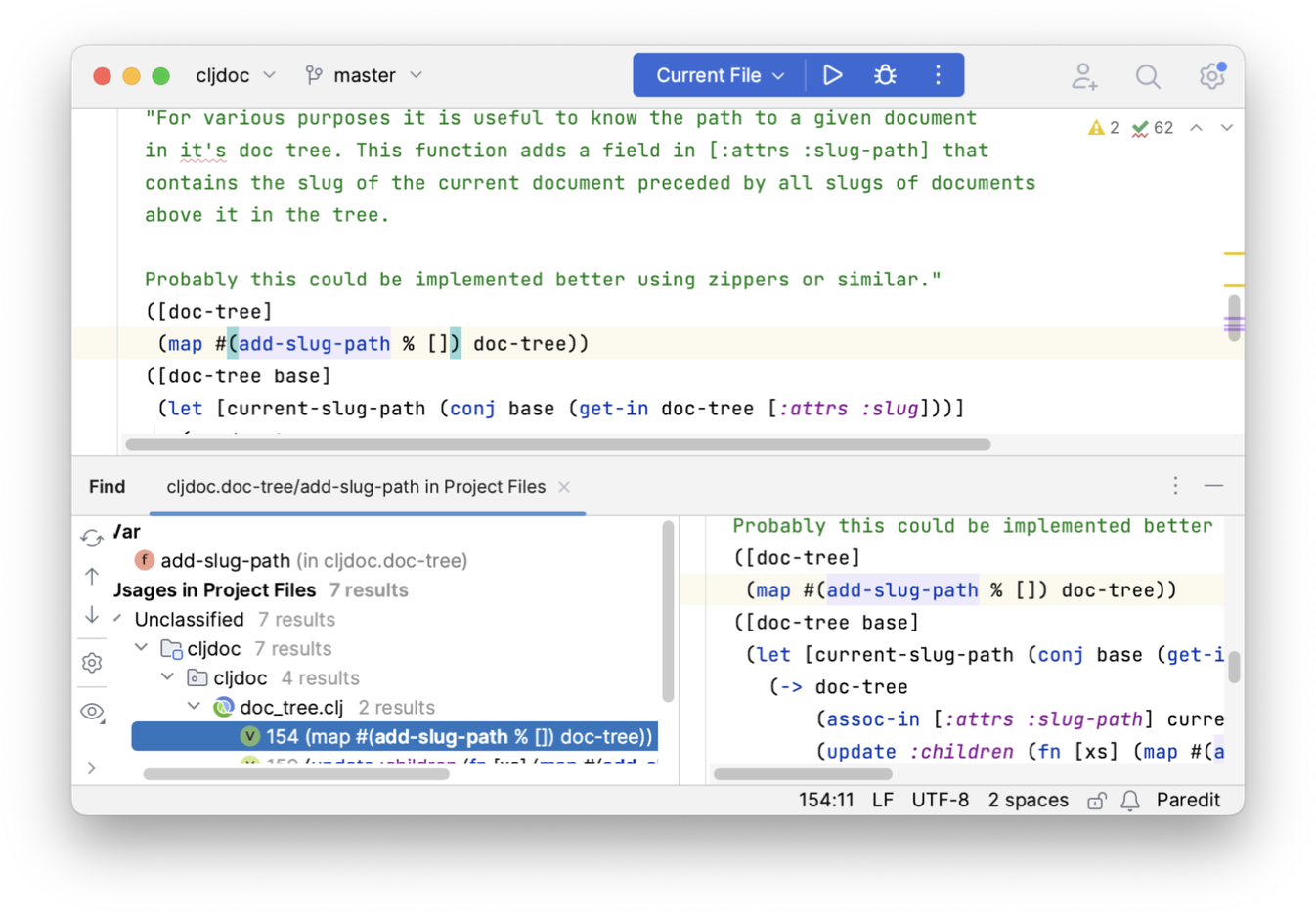Start debugging with the bug icon
The width and height of the screenshot is (1316, 914).
point(885,75)
